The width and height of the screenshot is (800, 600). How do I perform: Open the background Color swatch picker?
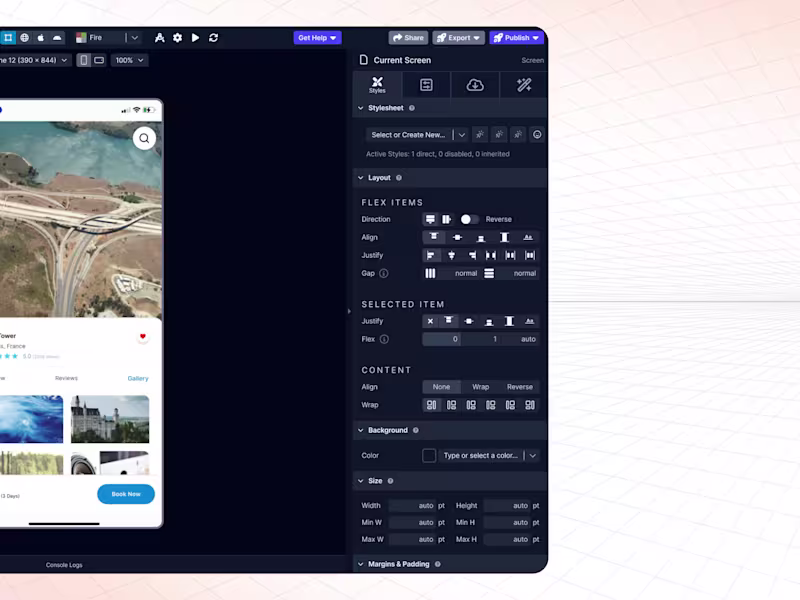click(430, 455)
